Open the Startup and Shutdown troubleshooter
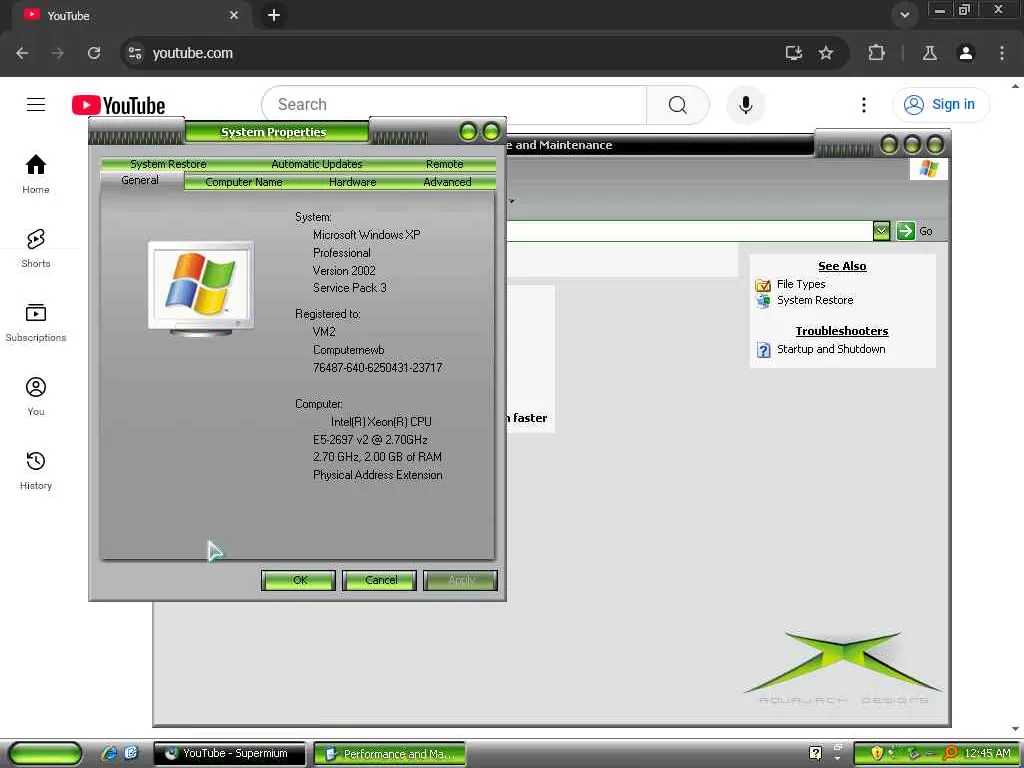 831,349
